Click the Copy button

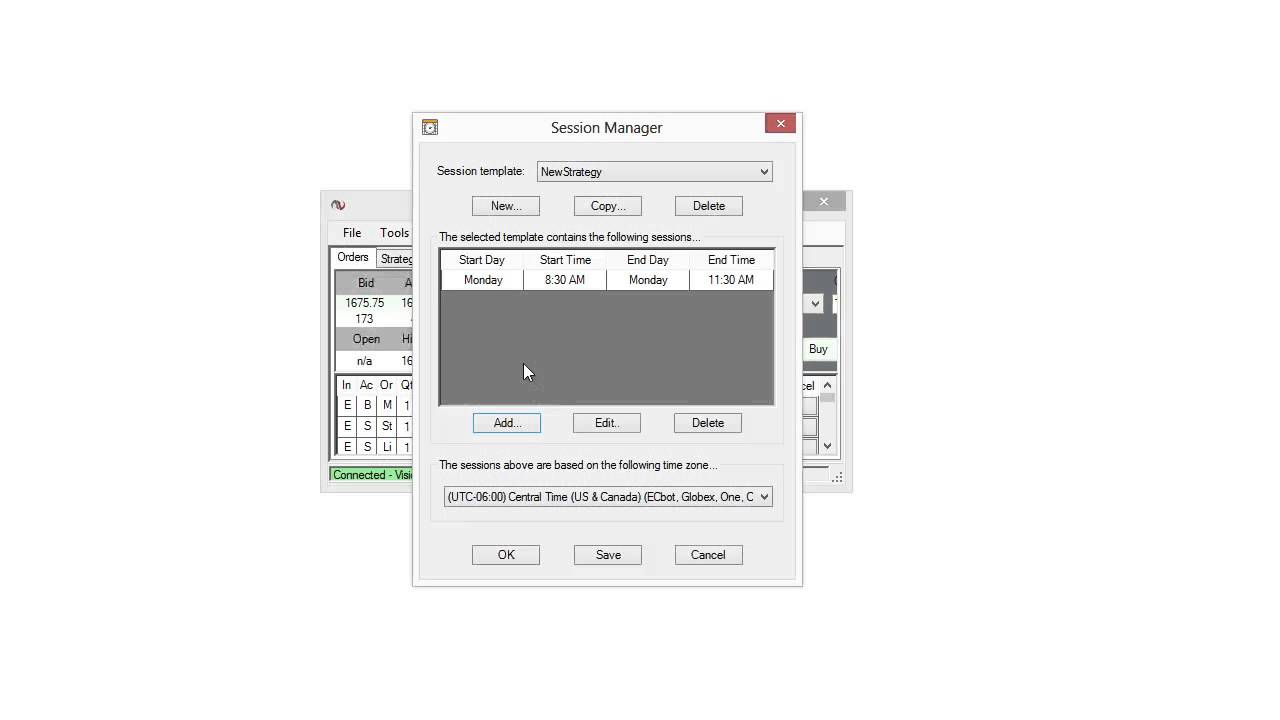[x=607, y=205]
